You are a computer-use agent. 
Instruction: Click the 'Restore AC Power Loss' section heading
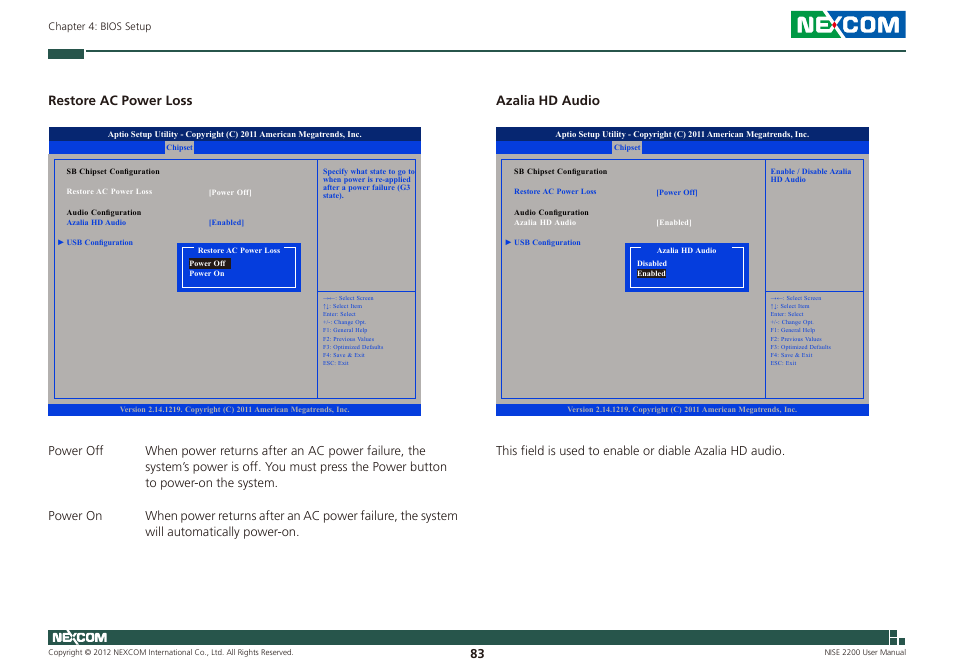click(120, 101)
